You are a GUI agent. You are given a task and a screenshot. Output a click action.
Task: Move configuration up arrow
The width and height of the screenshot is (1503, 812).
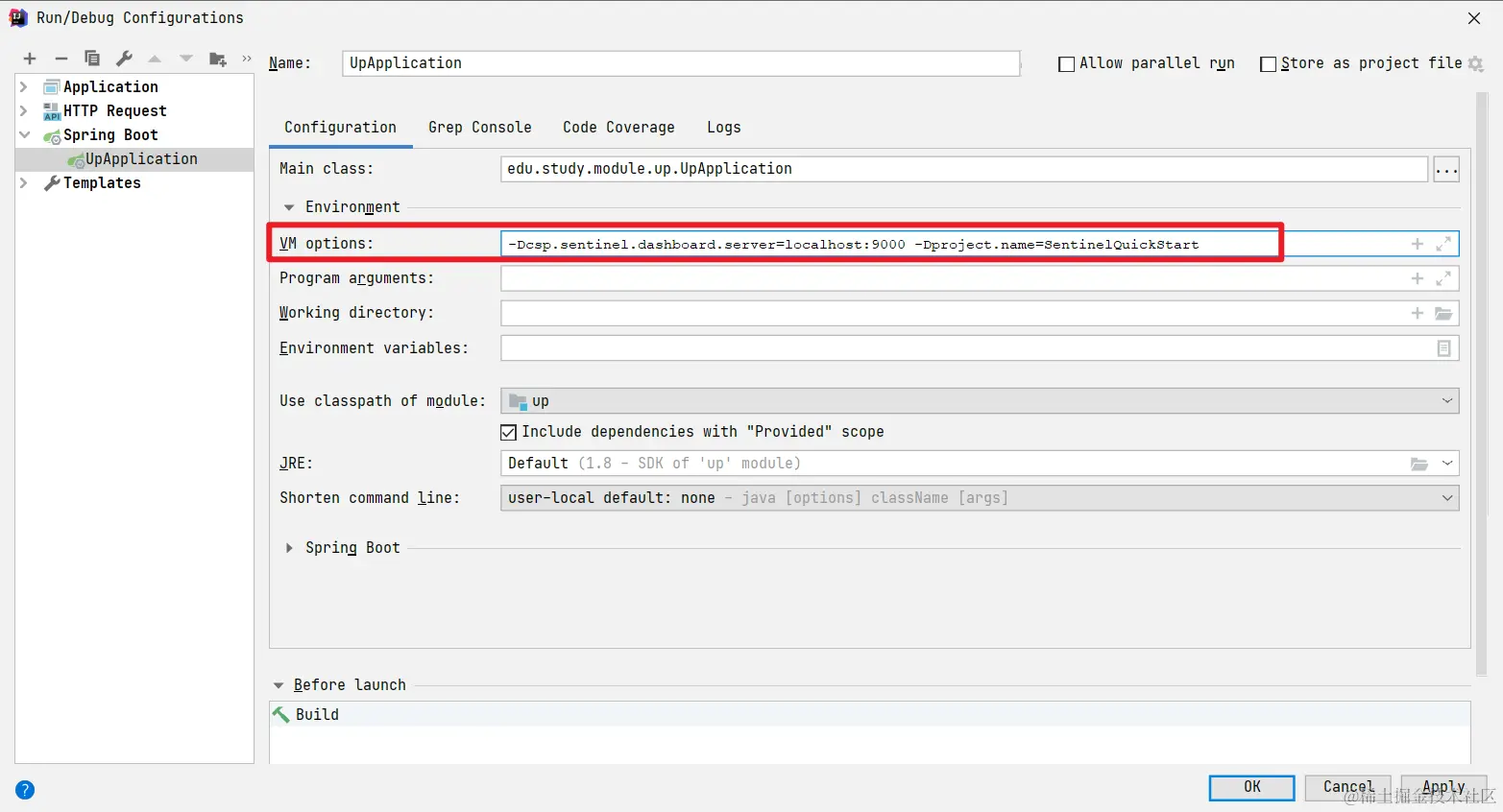(155, 59)
